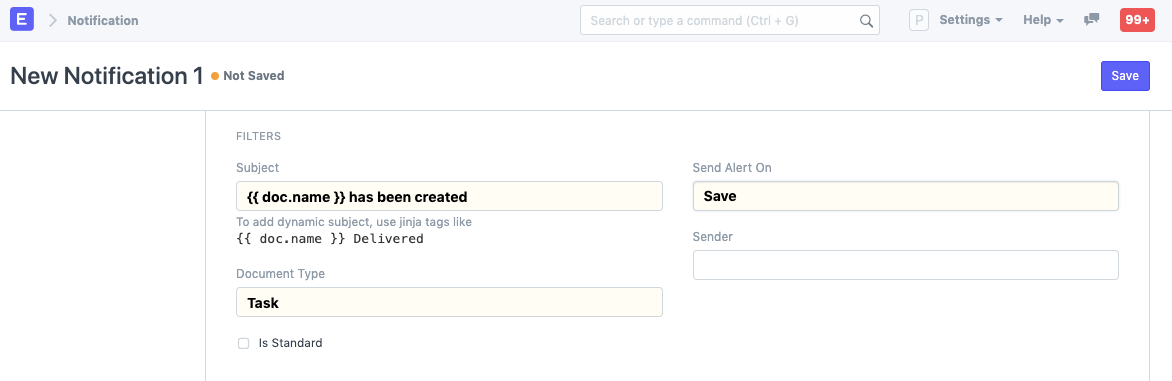Image resolution: width=1172 pixels, height=381 pixels.
Task: Click the ERPNext E logo icon
Action: click(22, 20)
